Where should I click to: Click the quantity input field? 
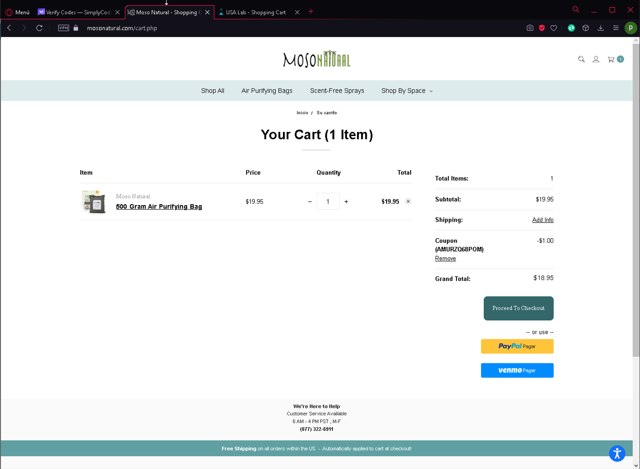point(328,201)
